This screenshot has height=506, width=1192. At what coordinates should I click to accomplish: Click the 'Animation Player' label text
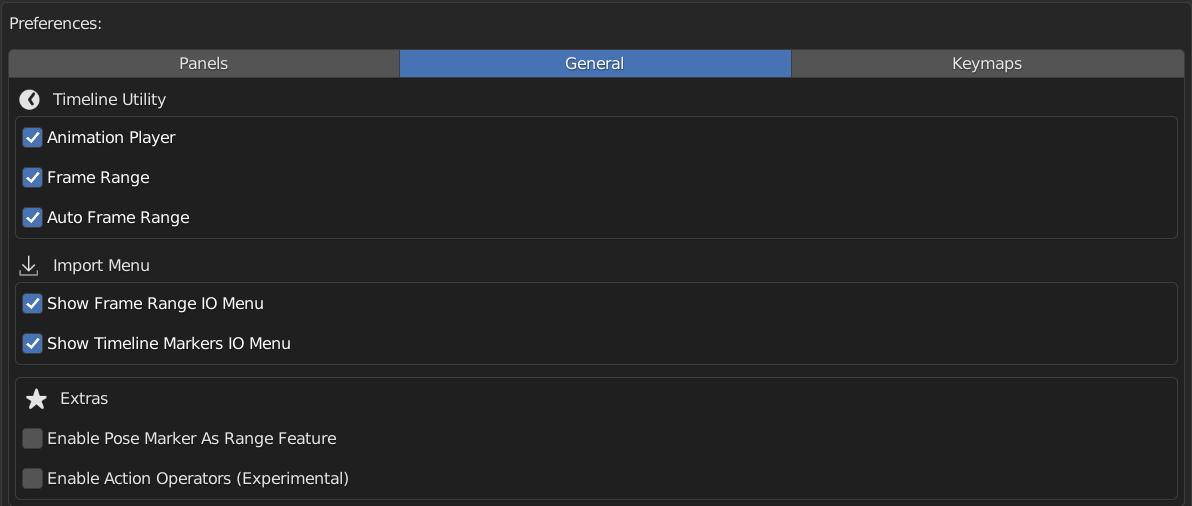111,138
